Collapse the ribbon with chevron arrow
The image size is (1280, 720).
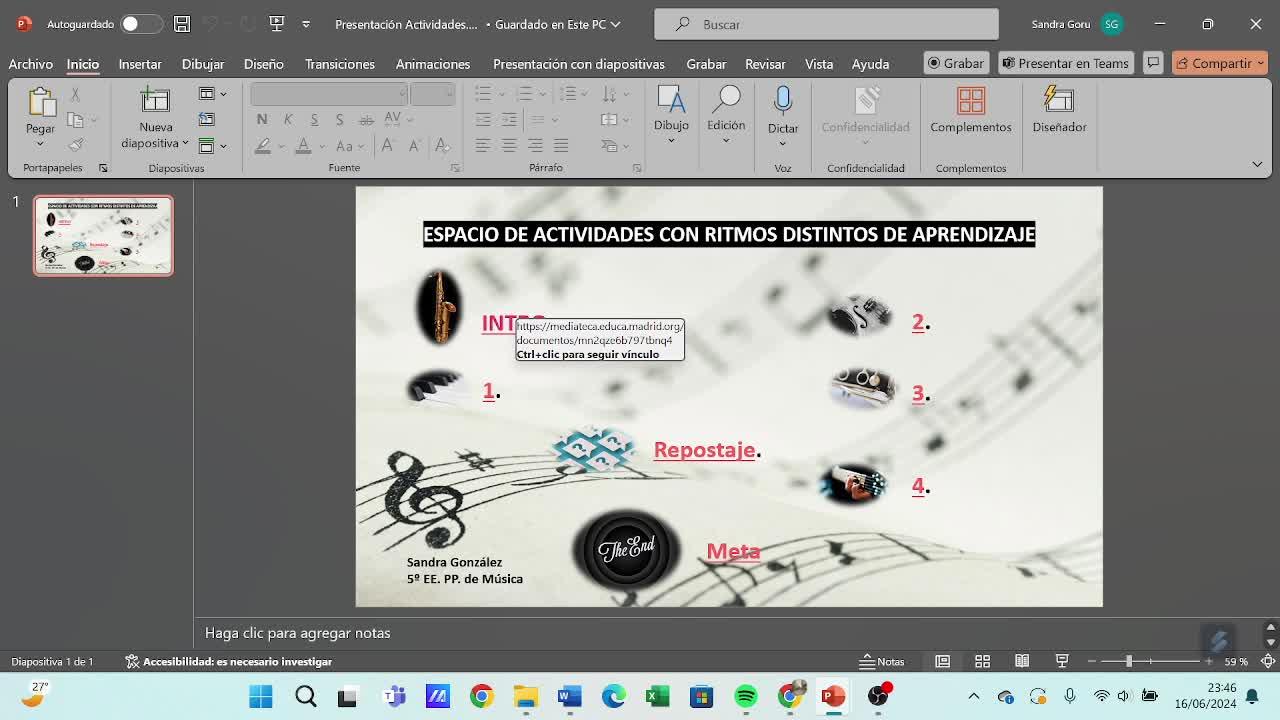point(1257,164)
